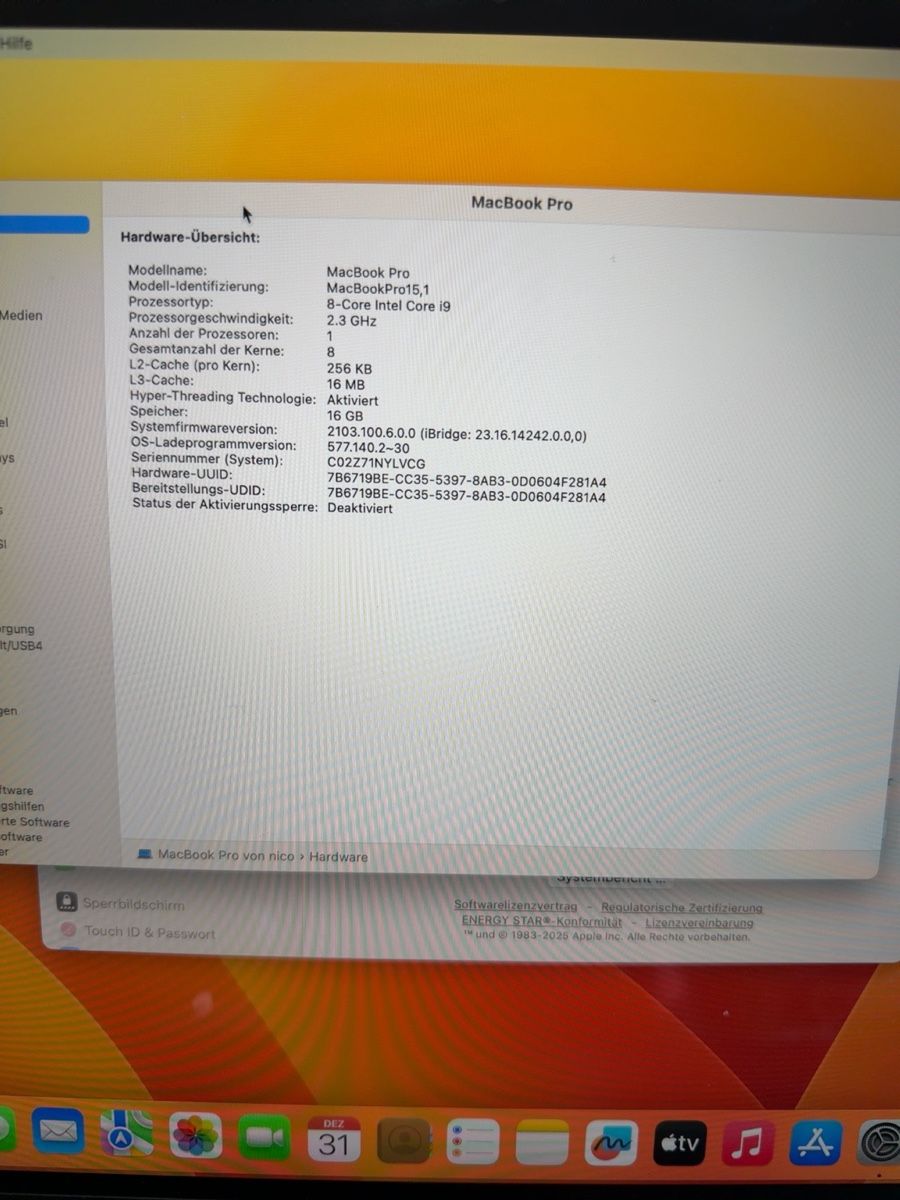
Task: Start FaceTime from the Dock
Action: 264,1138
